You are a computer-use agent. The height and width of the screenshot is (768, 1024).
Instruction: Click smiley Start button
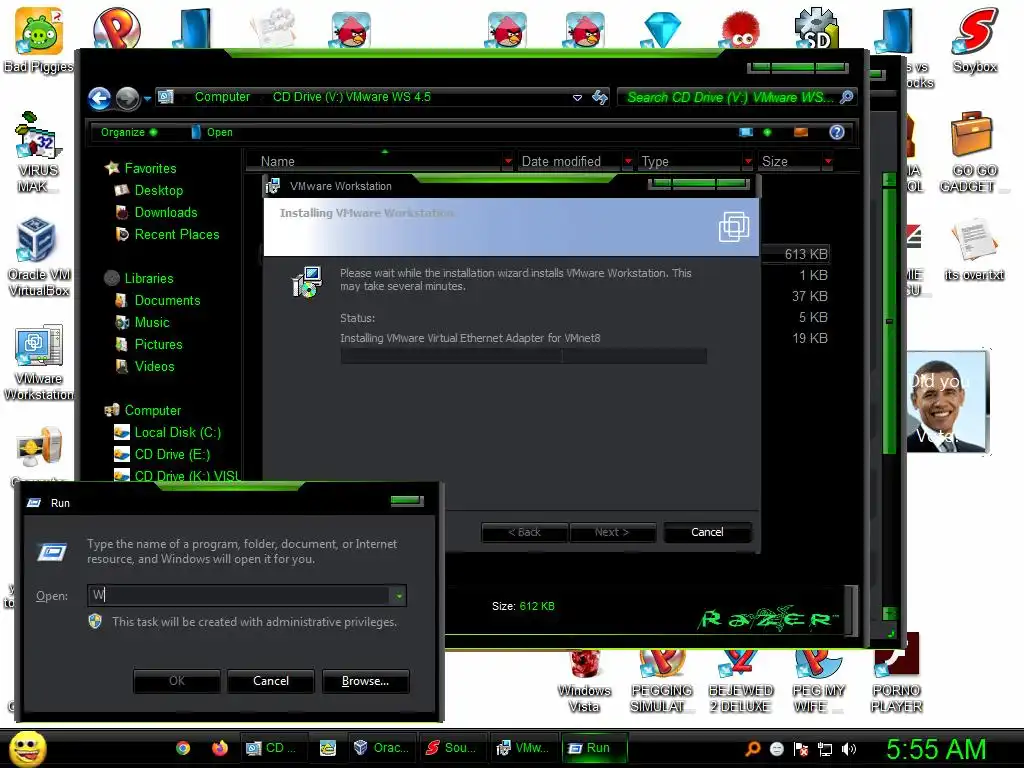click(x=27, y=748)
